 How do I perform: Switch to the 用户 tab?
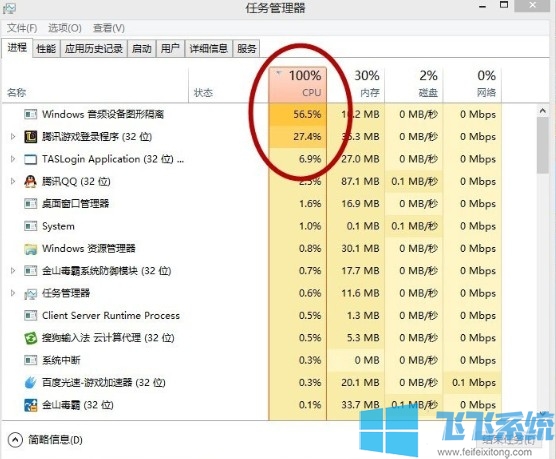click(170, 48)
